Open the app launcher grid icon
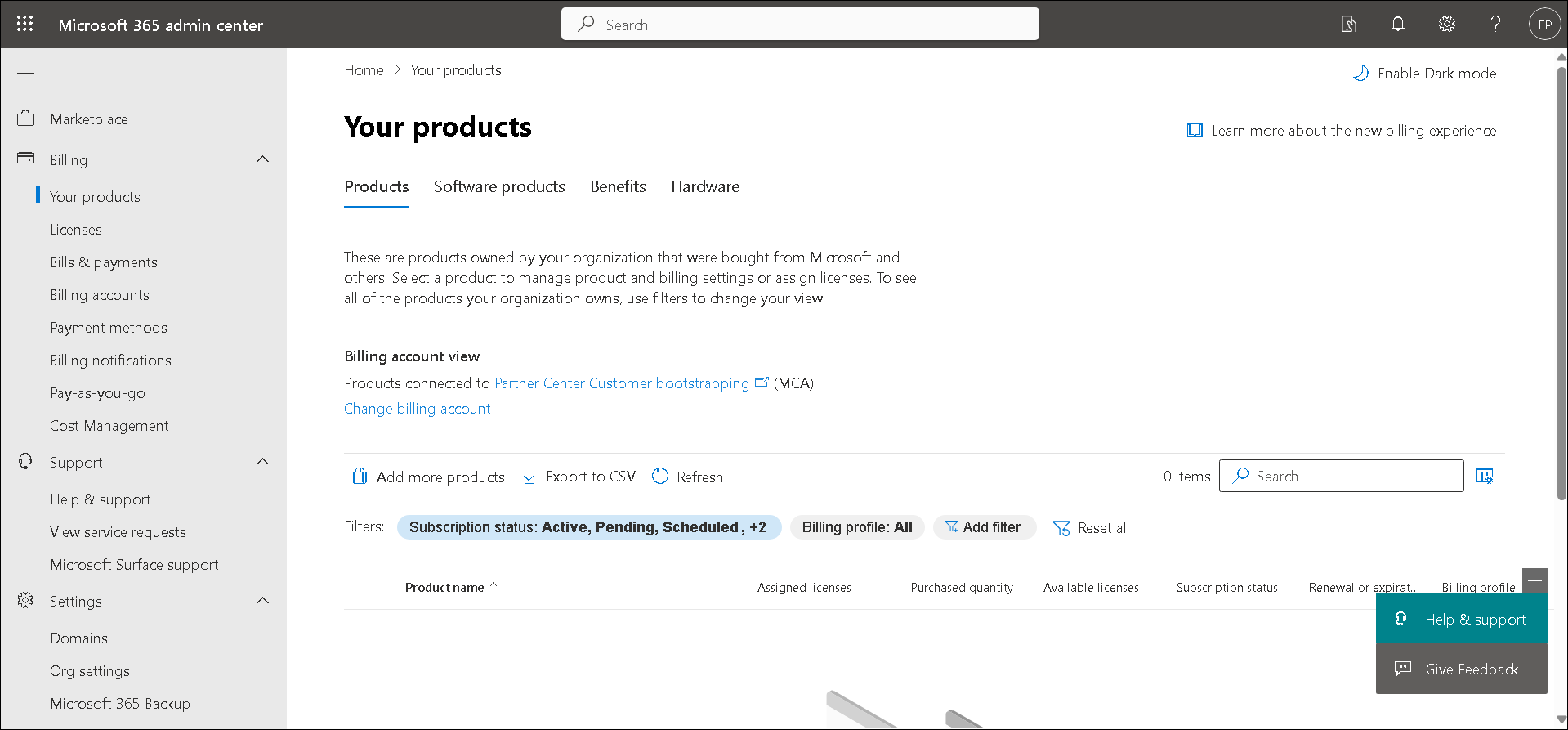This screenshot has width=1568, height=730. pyautogui.click(x=25, y=24)
